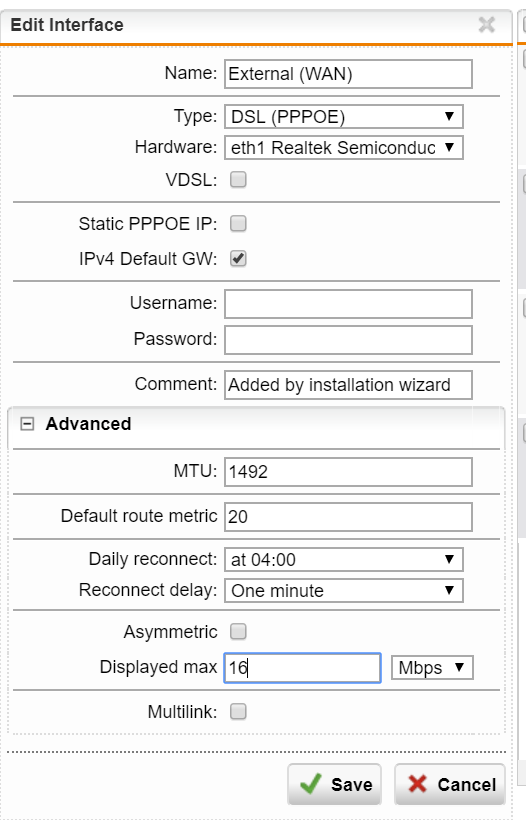The height and width of the screenshot is (820, 526).
Task: Open the Type dropdown showing DSL (PPPOE)
Action: pyautogui.click(x=344, y=117)
